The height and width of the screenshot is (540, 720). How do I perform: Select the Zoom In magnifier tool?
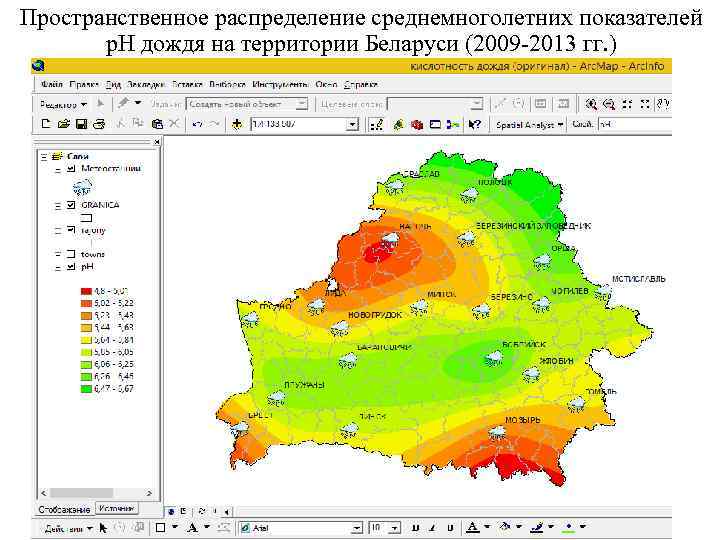pos(591,104)
